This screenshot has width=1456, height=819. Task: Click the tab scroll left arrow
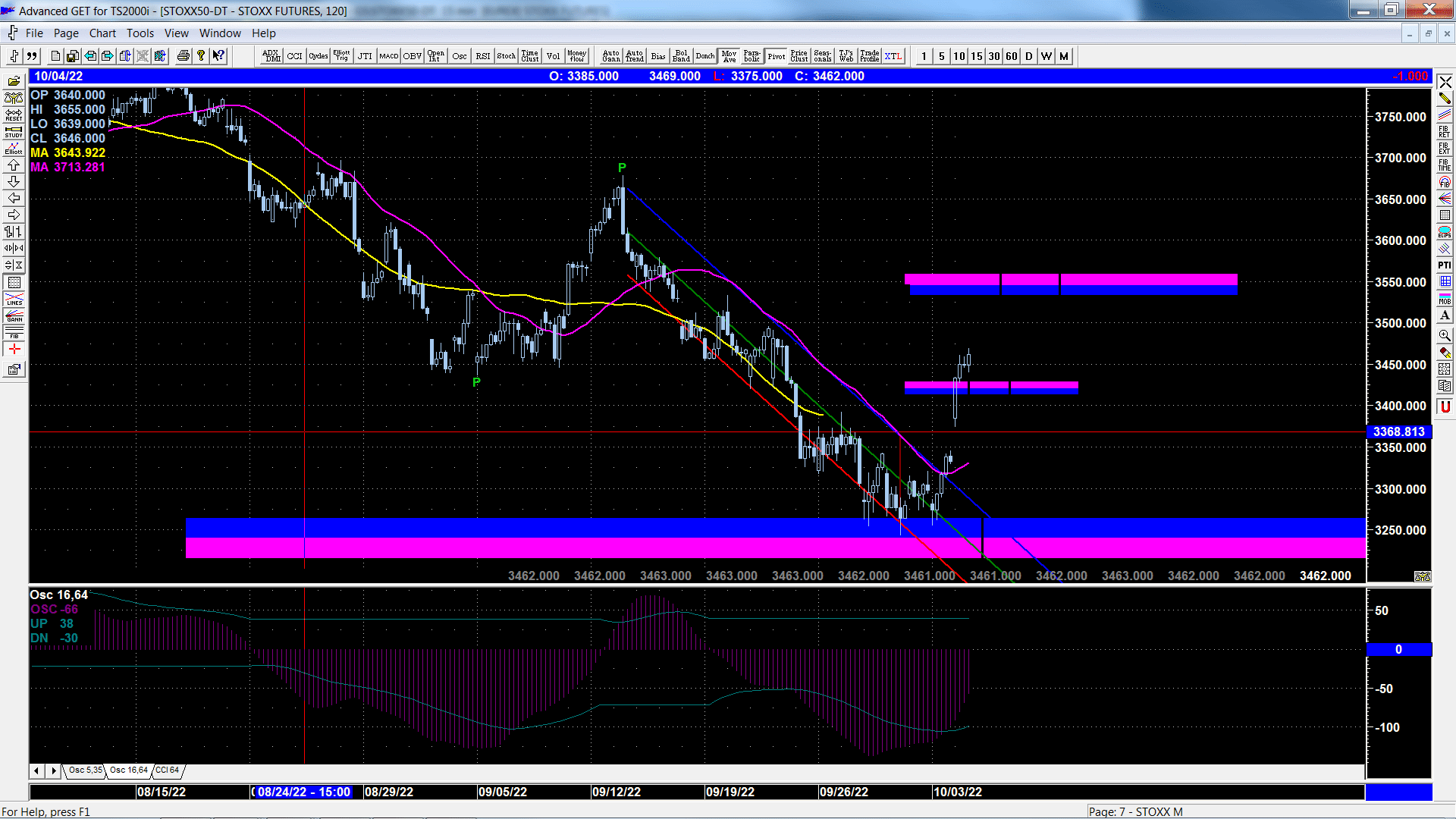click(36, 770)
